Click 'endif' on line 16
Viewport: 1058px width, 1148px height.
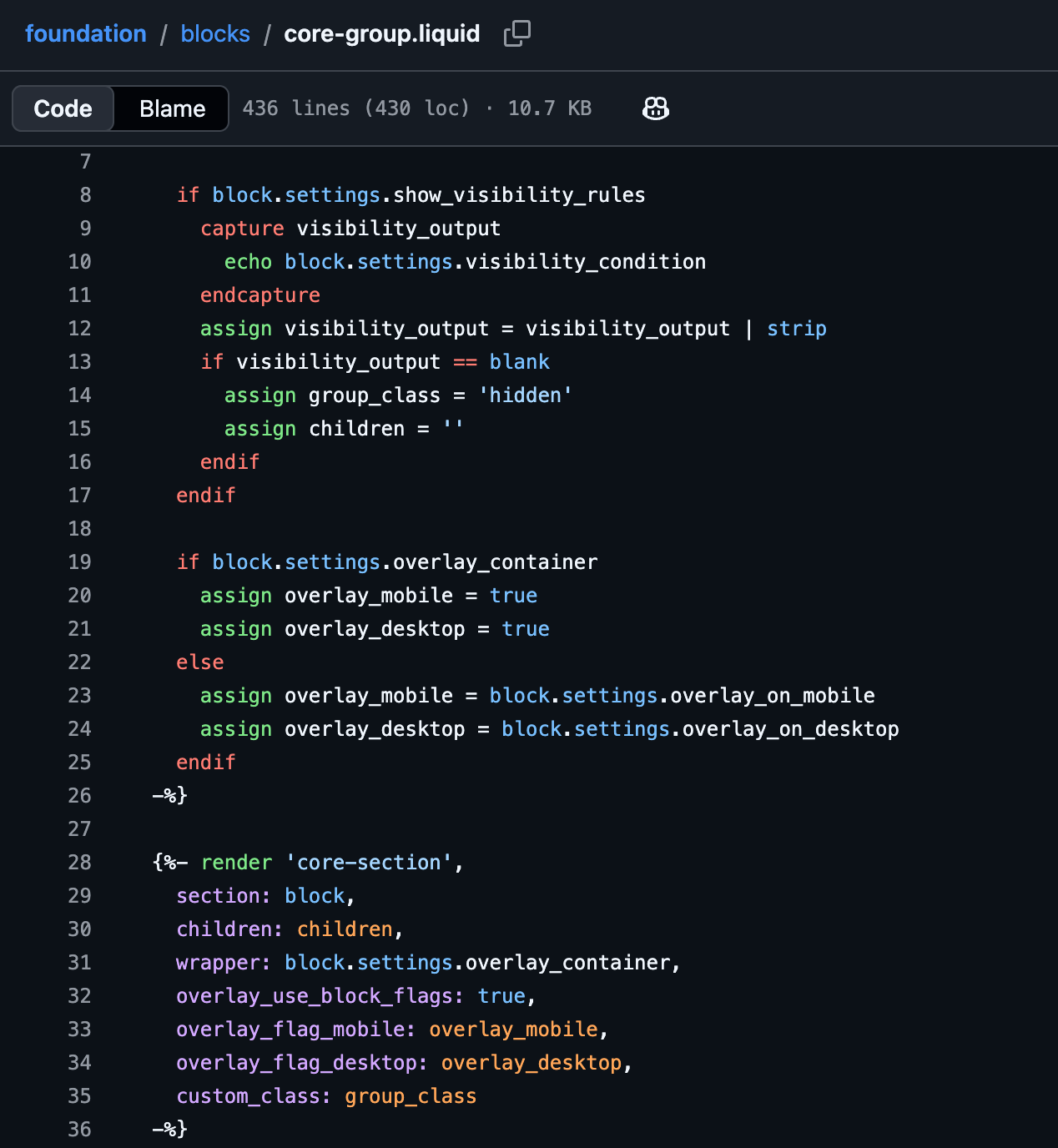[x=230, y=462]
